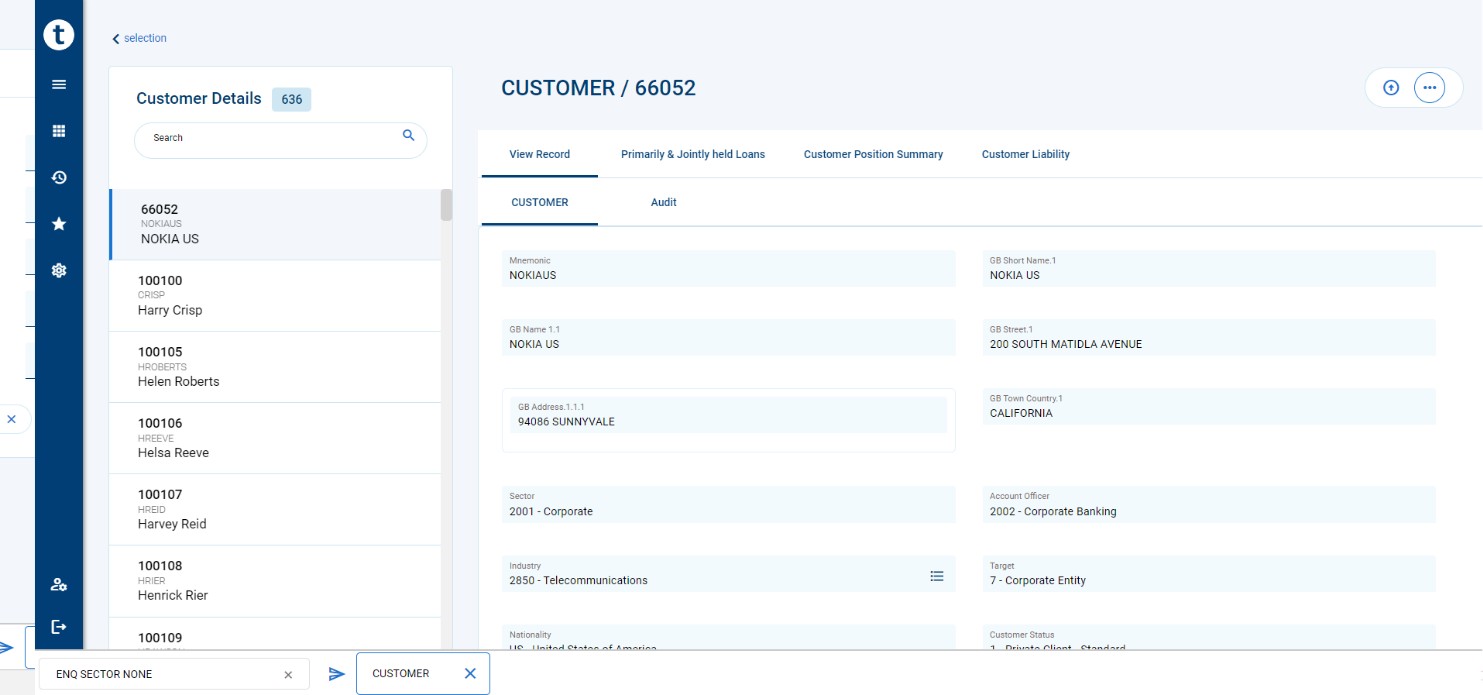Click the Temenos logo icon
1483x695 pixels.
point(59,35)
